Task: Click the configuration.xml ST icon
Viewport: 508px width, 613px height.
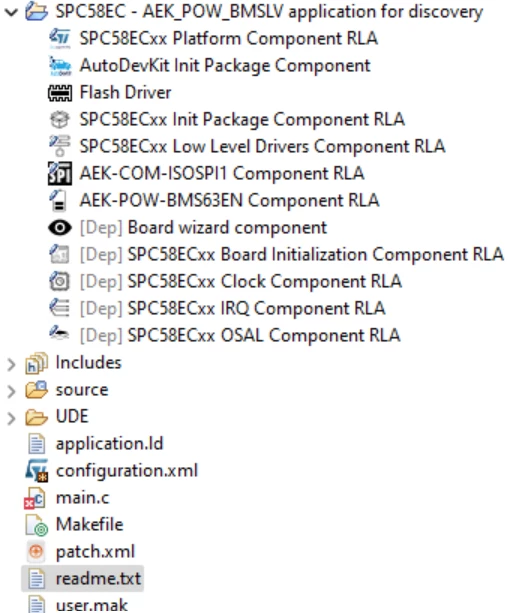Action: coord(36,470)
